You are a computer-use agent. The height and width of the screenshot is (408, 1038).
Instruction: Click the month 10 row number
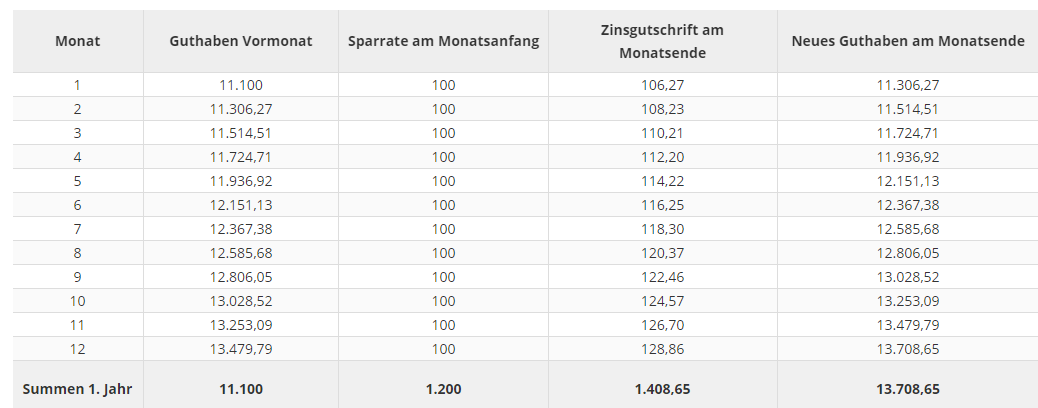pos(77,301)
